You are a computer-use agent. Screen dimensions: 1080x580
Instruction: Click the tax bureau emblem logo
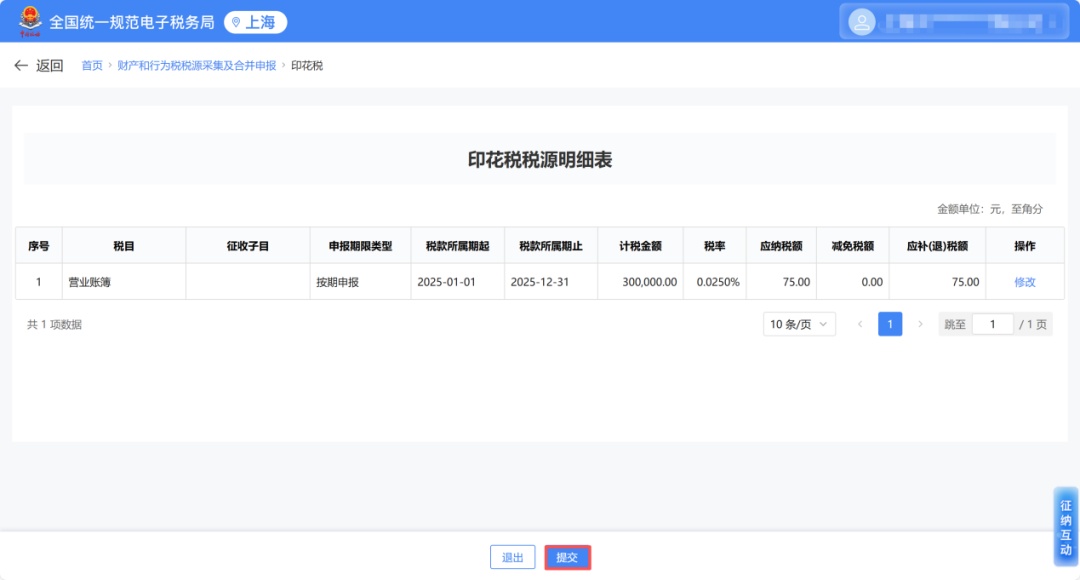tap(27, 22)
